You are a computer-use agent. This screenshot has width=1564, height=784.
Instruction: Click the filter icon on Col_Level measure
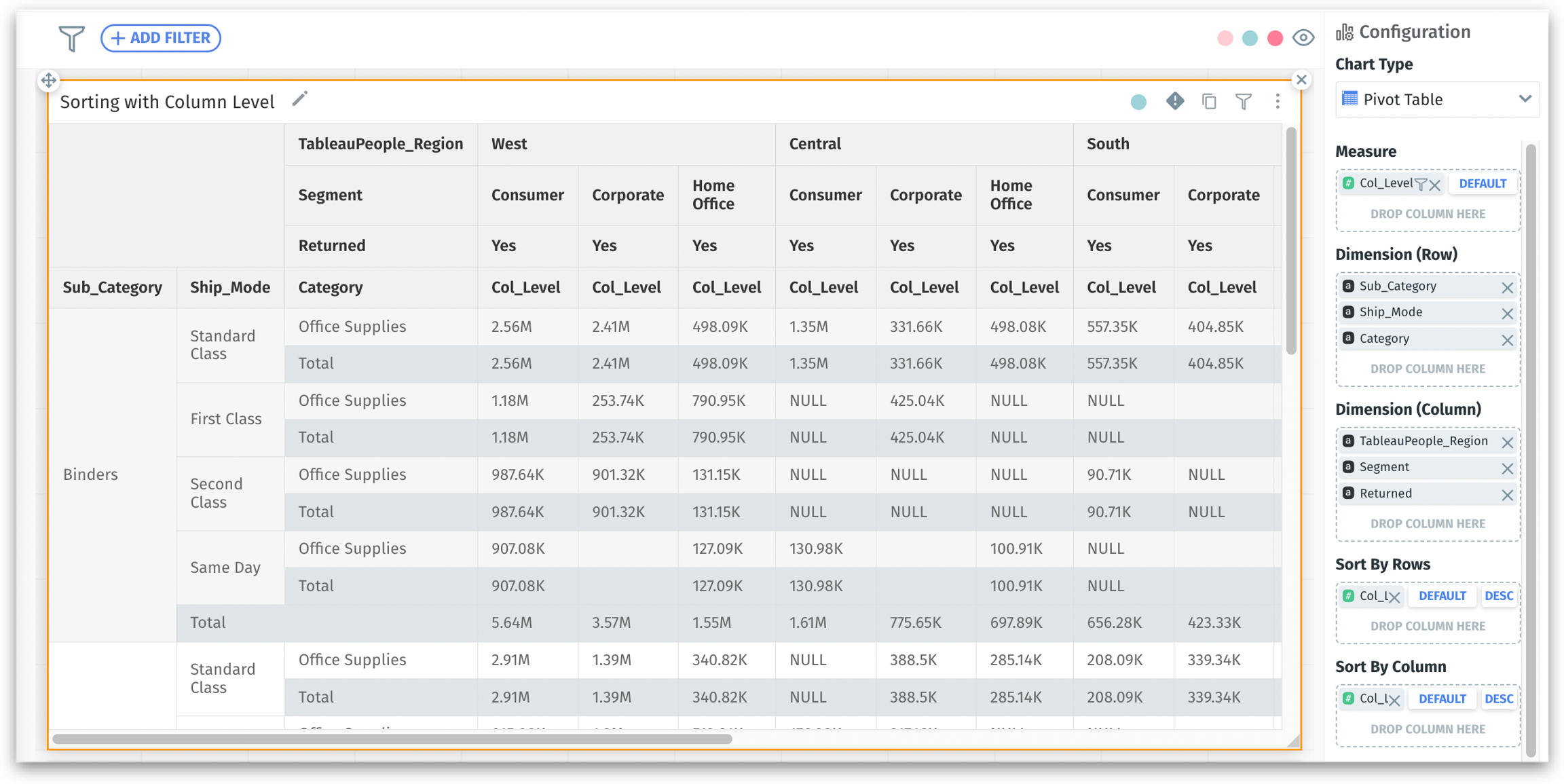1420,184
